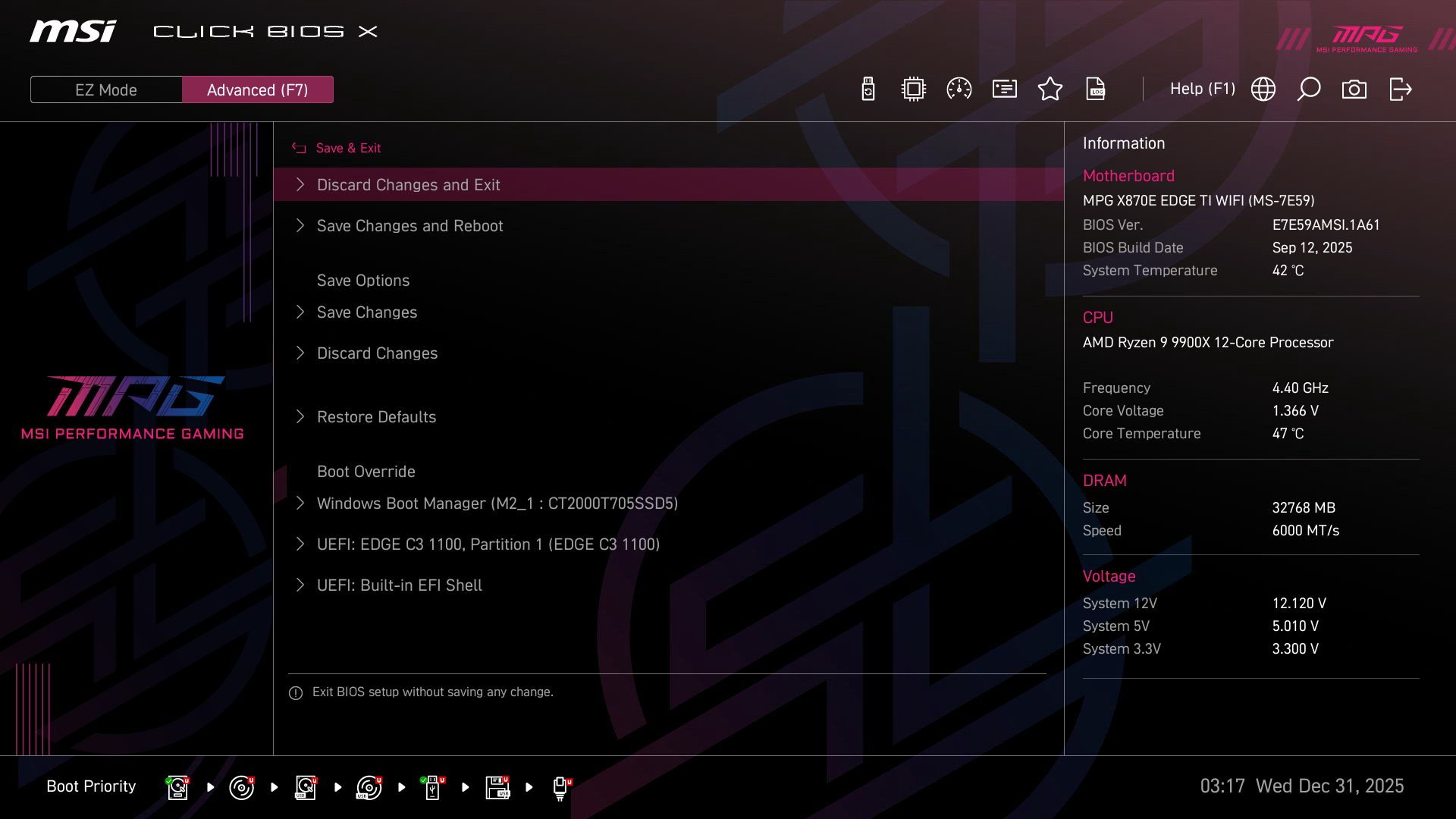Image resolution: width=1456 pixels, height=819 pixels.
Task: Switch to EZ Mode
Action: [105, 89]
